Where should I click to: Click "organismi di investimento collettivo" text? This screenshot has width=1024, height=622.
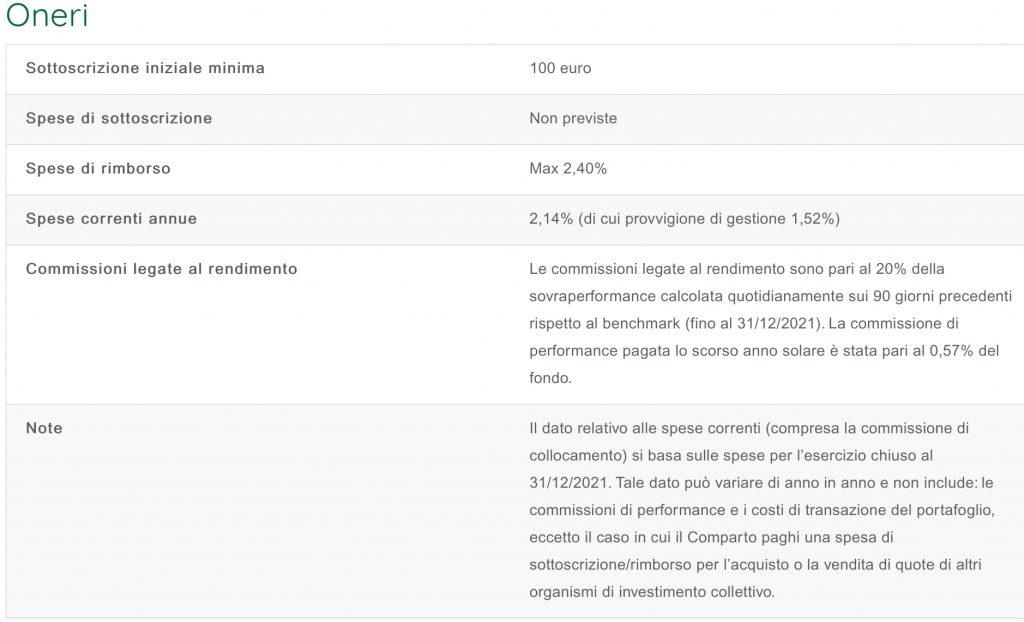(x=652, y=591)
